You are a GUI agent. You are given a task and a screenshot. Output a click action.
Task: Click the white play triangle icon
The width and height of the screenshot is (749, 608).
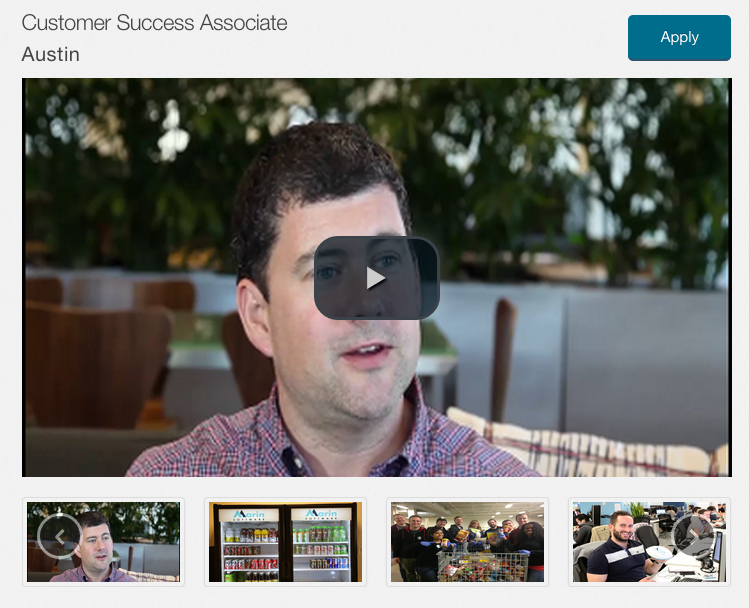point(376,278)
